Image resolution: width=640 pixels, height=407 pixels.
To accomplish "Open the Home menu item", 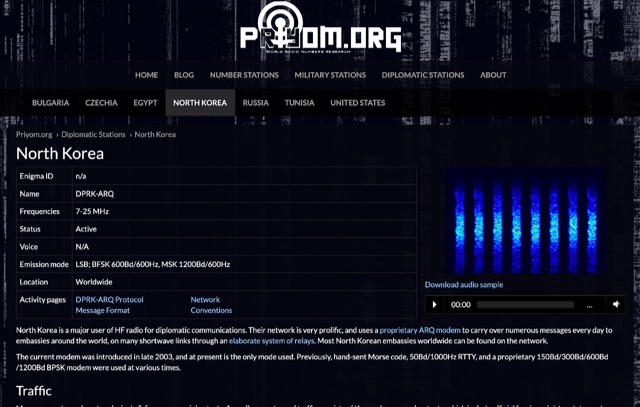I will 146,75.
